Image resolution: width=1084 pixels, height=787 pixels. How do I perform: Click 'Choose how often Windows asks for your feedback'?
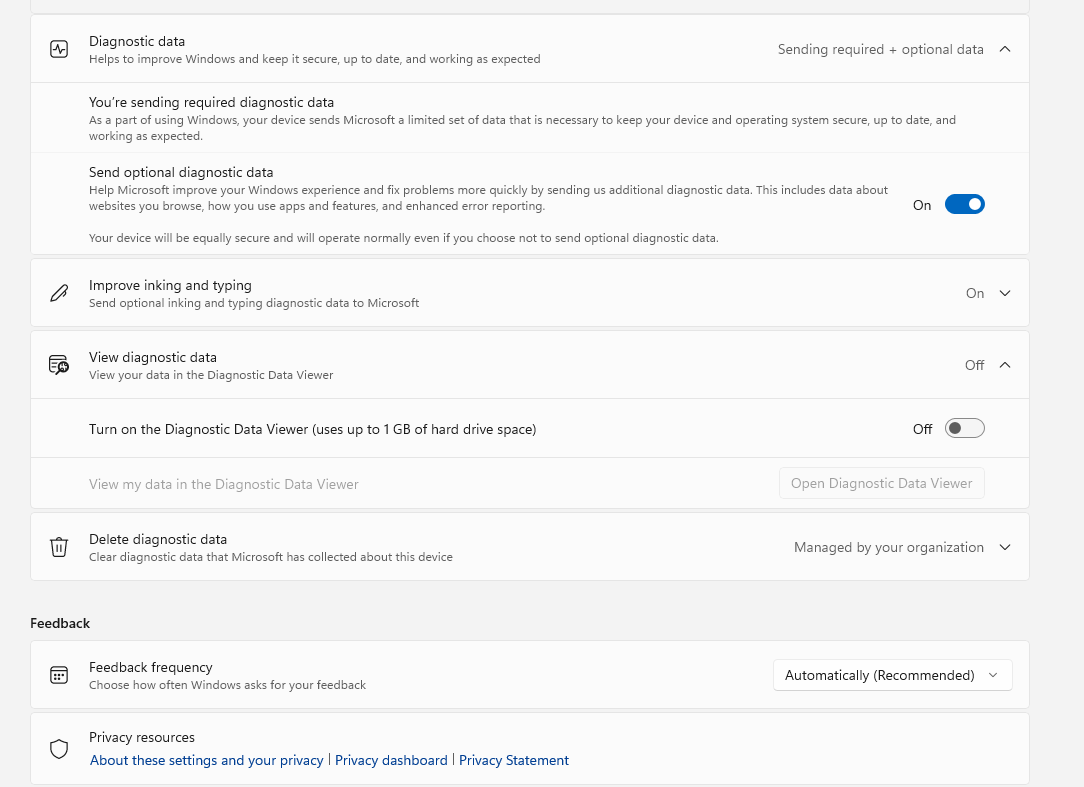[227, 685]
